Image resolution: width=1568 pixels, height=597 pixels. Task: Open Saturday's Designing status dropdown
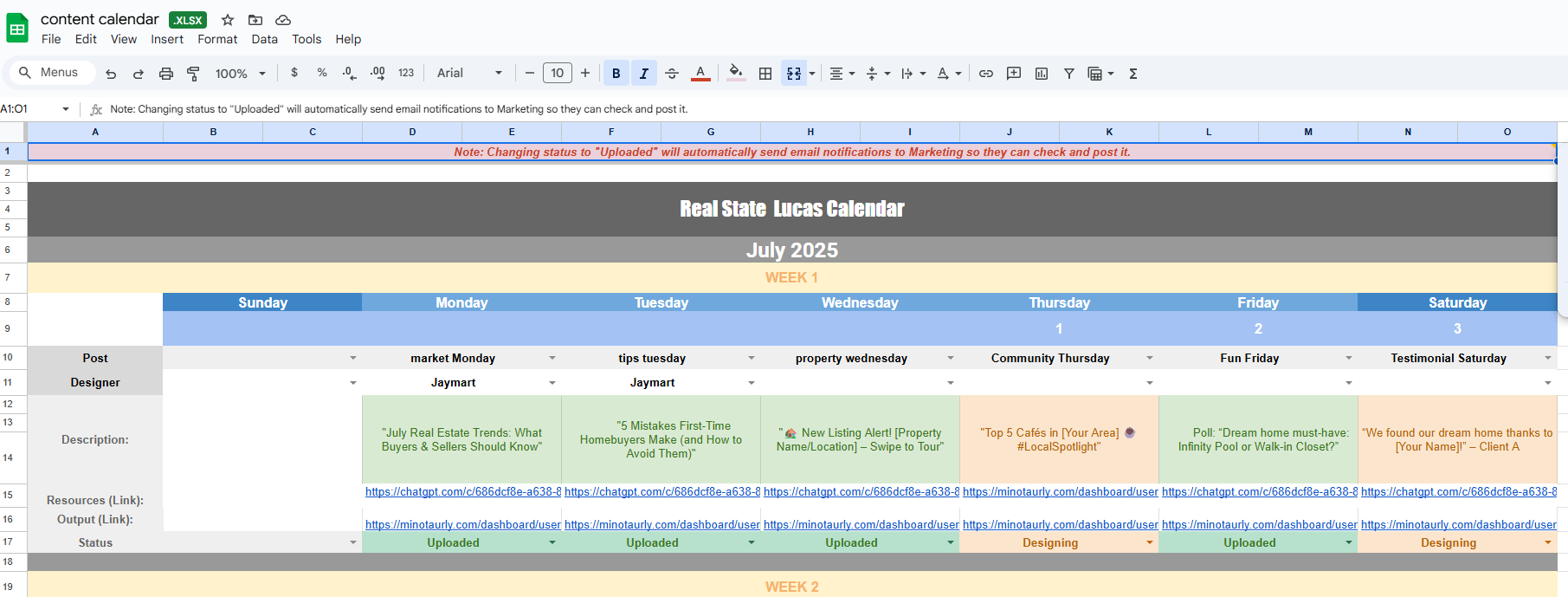click(1548, 542)
